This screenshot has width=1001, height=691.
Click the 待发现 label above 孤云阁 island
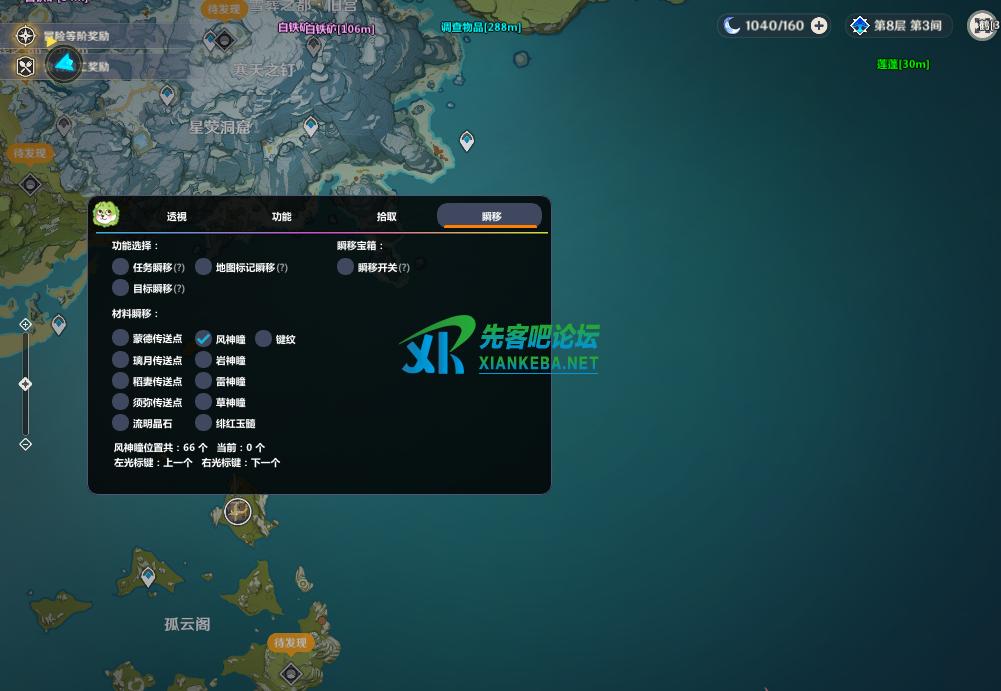(290, 642)
